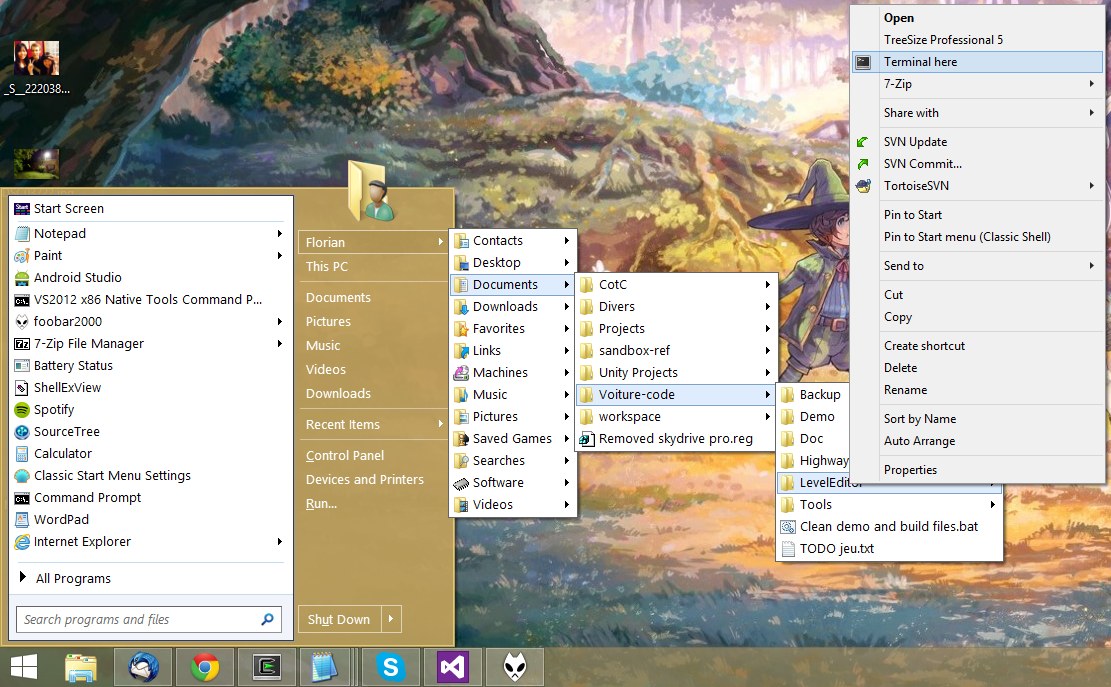Screen dimensions: 1111x687
Task: Click the Shut Down button
Action: pyautogui.click(x=339, y=620)
